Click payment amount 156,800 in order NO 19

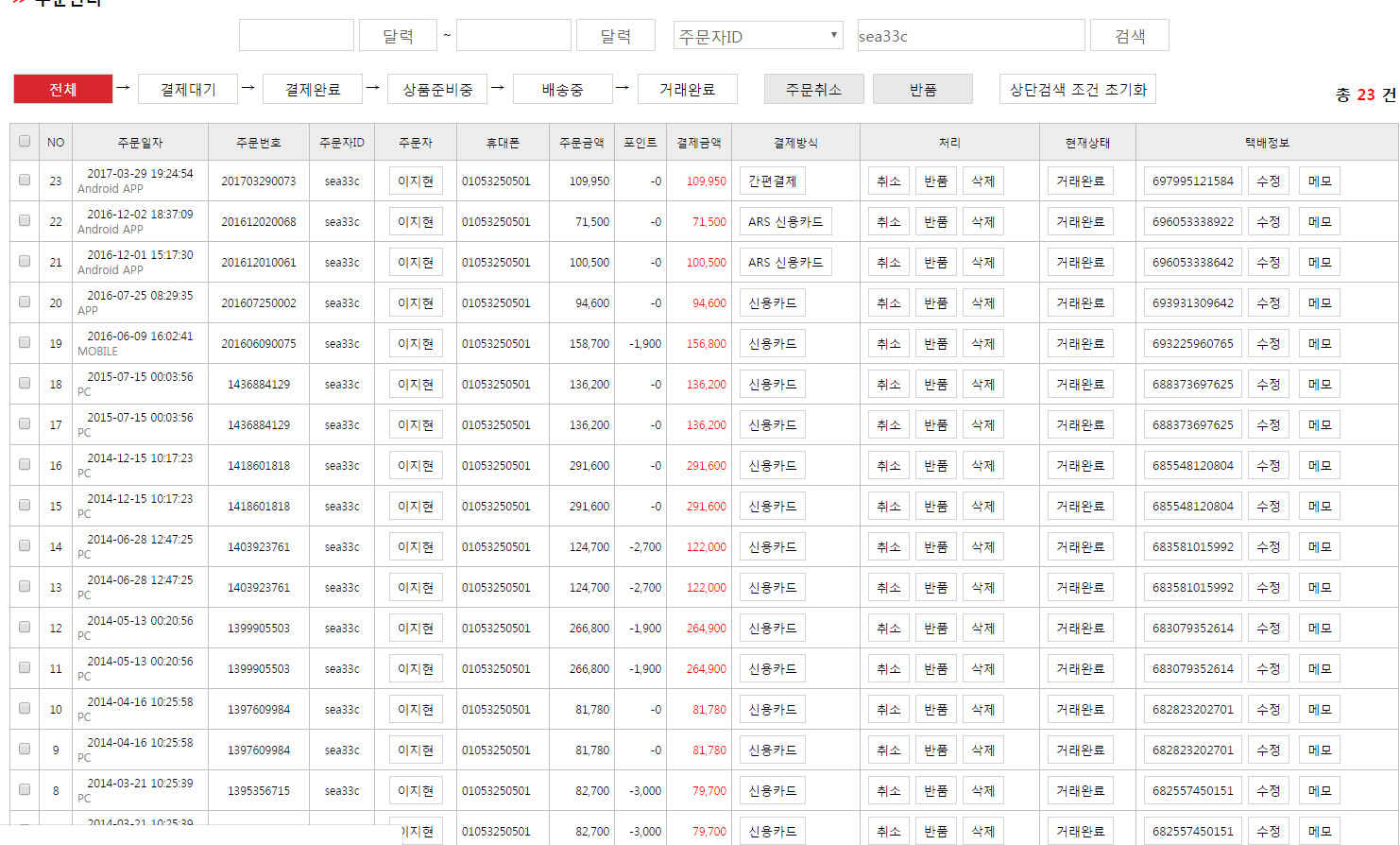tap(707, 343)
